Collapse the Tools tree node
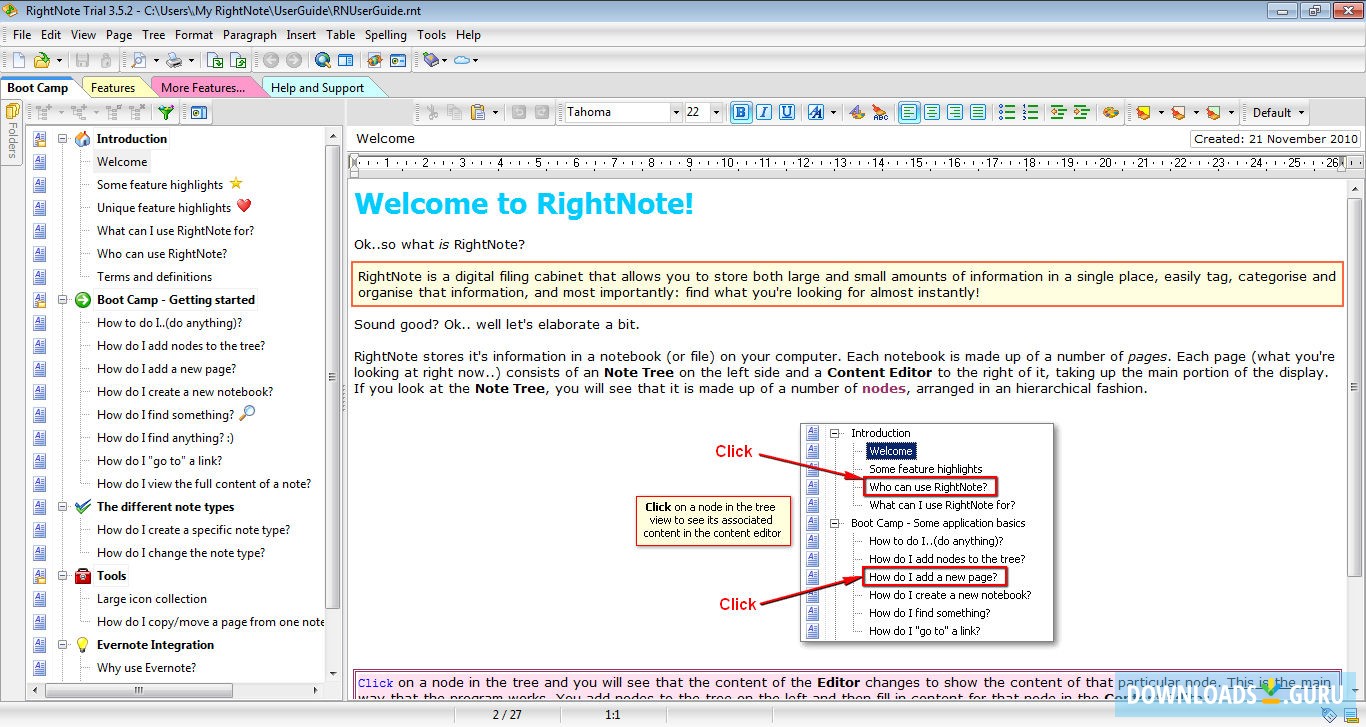Viewport: 1366px width, 727px height. pyautogui.click(x=63, y=576)
